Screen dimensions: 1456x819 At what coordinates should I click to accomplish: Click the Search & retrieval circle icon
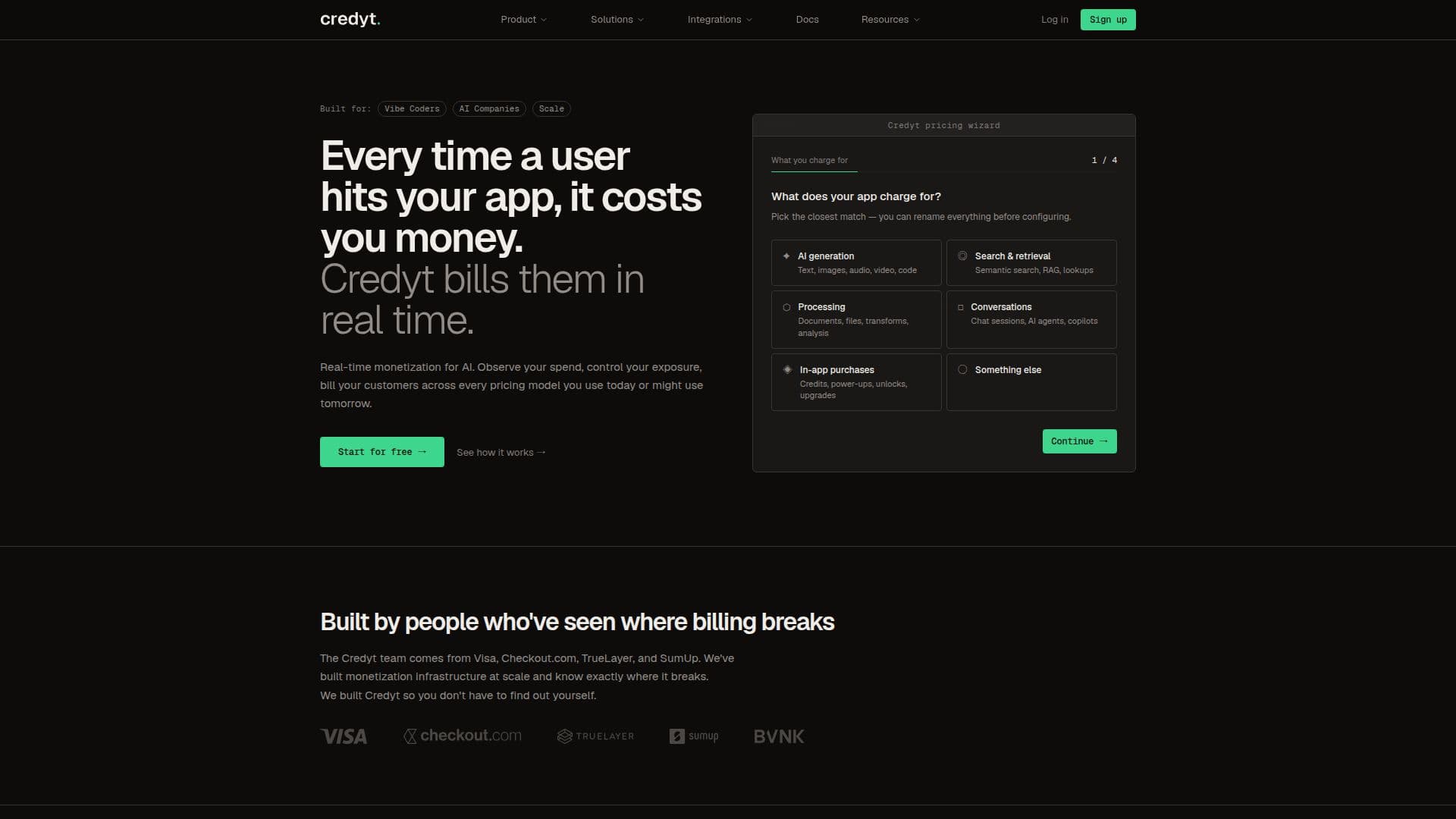[962, 256]
